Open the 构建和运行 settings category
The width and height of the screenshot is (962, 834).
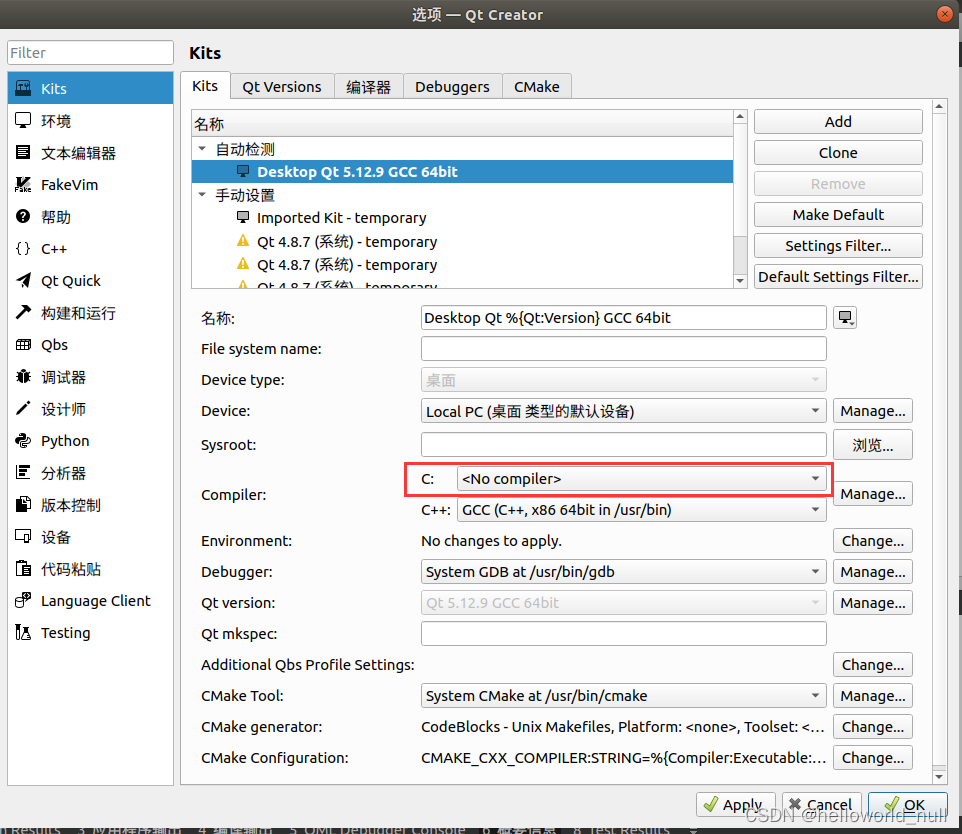[90, 313]
